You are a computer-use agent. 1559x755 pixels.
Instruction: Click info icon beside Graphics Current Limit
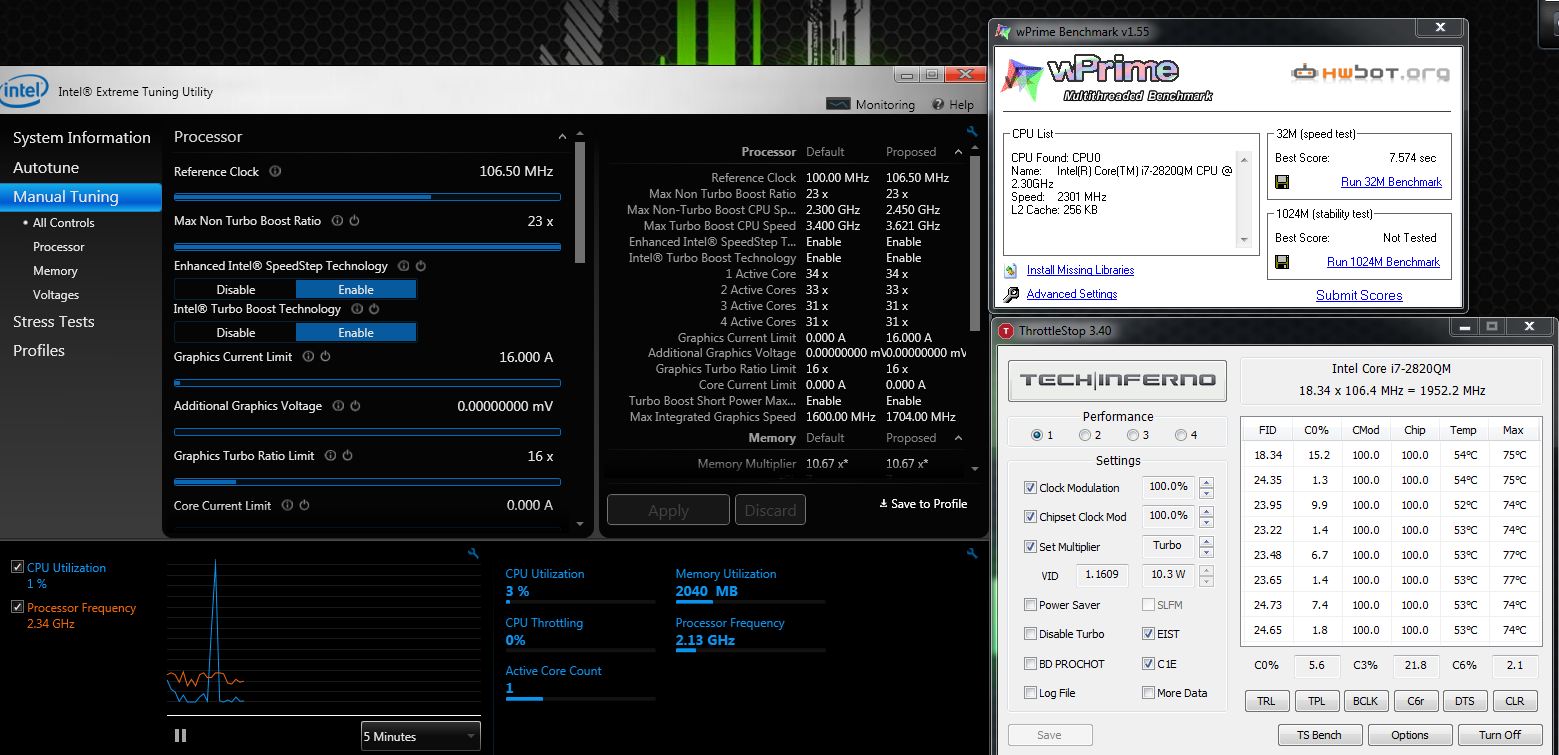[x=308, y=356]
